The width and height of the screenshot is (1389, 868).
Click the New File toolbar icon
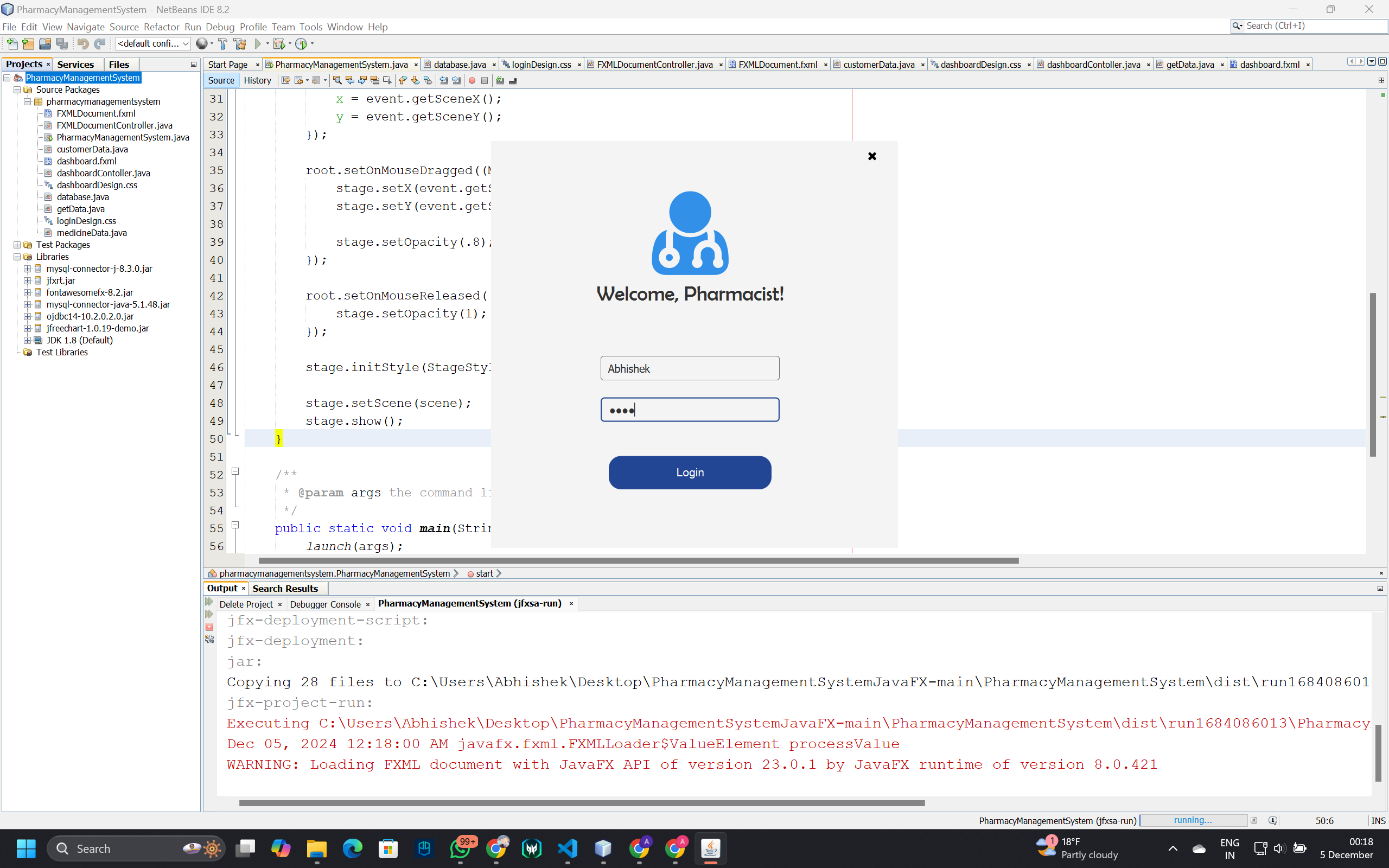[11, 43]
